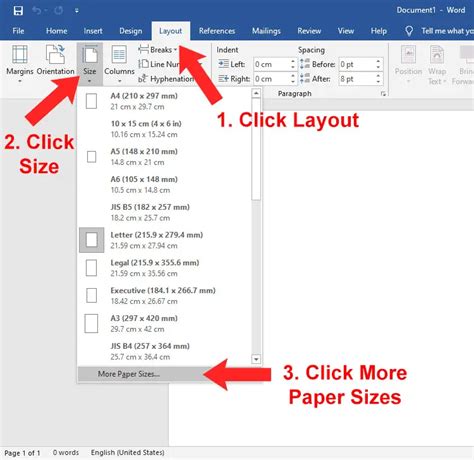This screenshot has height=460, width=474.
Task: Switch to the Home tab
Action: [x=56, y=31]
